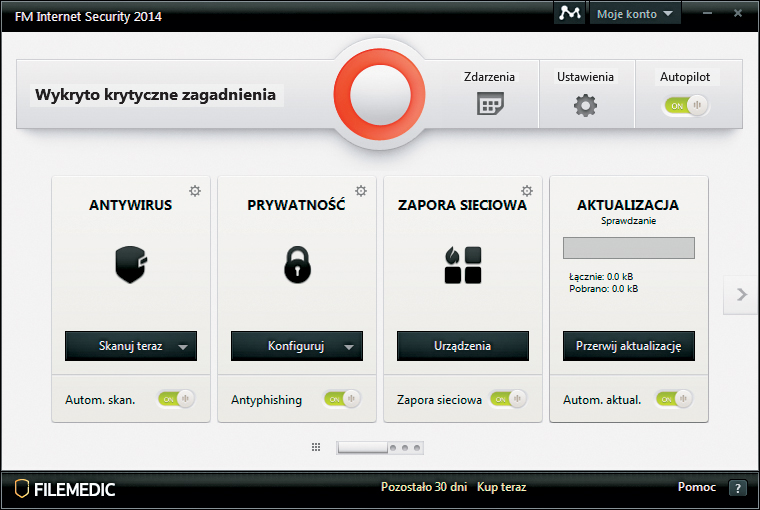Click Przerwij aktualizację button
The image size is (760, 510).
point(629,346)
